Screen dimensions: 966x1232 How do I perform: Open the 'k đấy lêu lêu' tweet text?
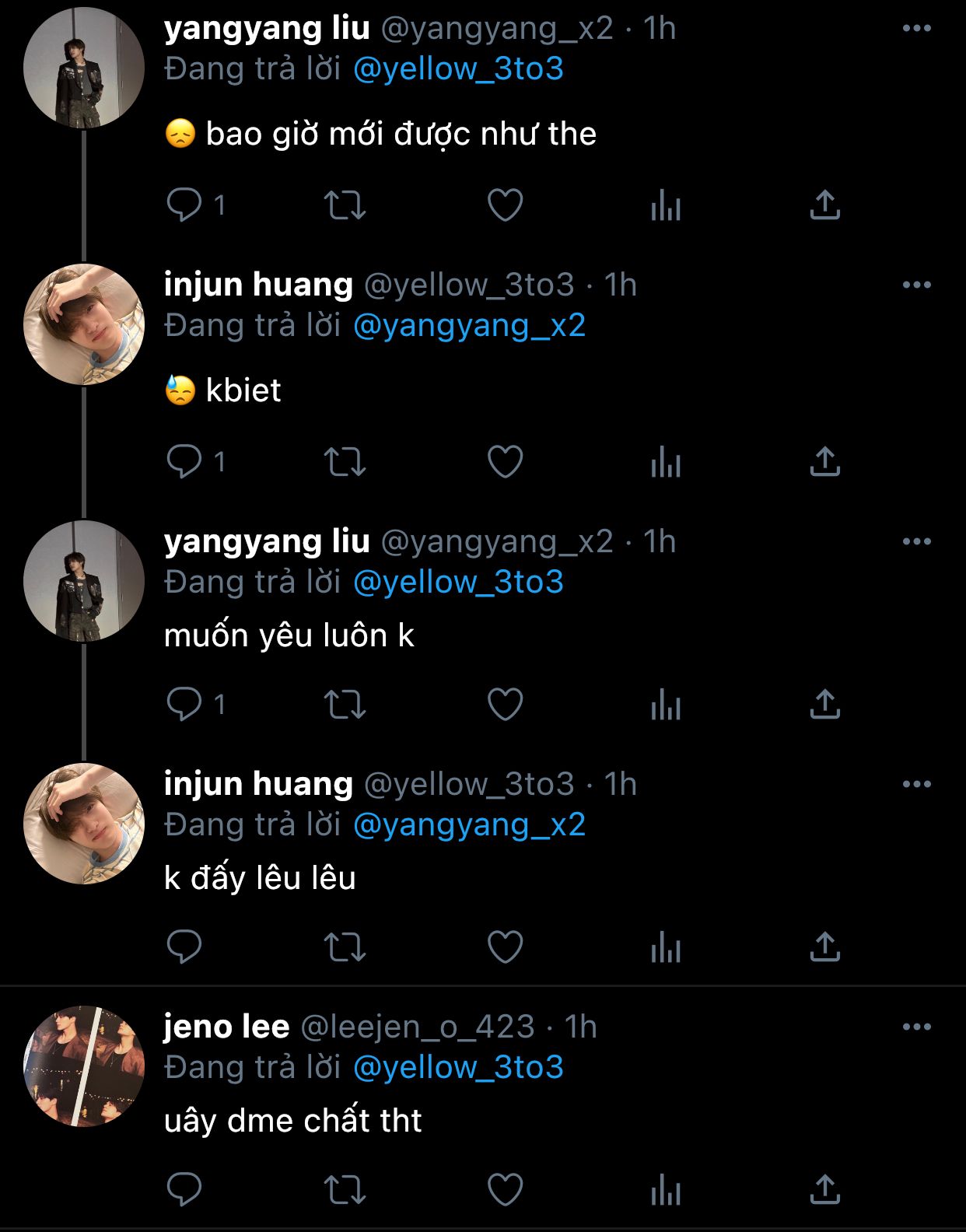click(260, 878)
